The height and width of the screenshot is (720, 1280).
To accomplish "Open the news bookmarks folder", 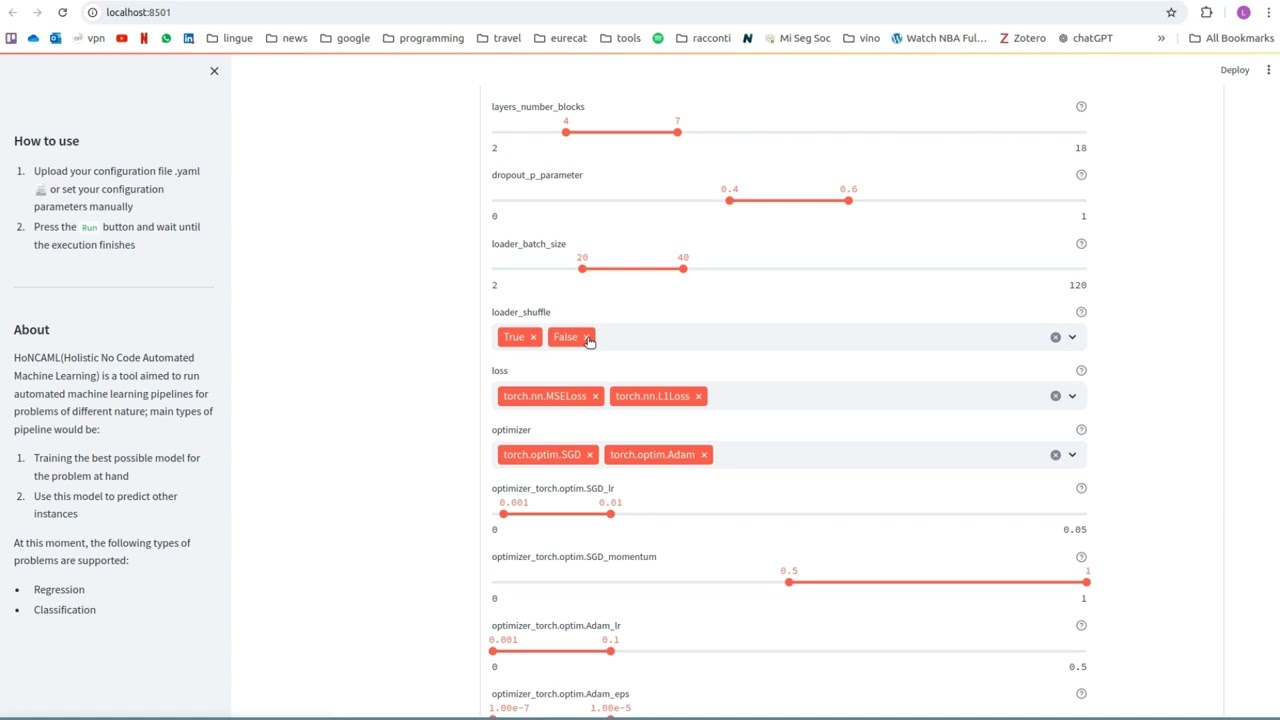I will 286,38.
